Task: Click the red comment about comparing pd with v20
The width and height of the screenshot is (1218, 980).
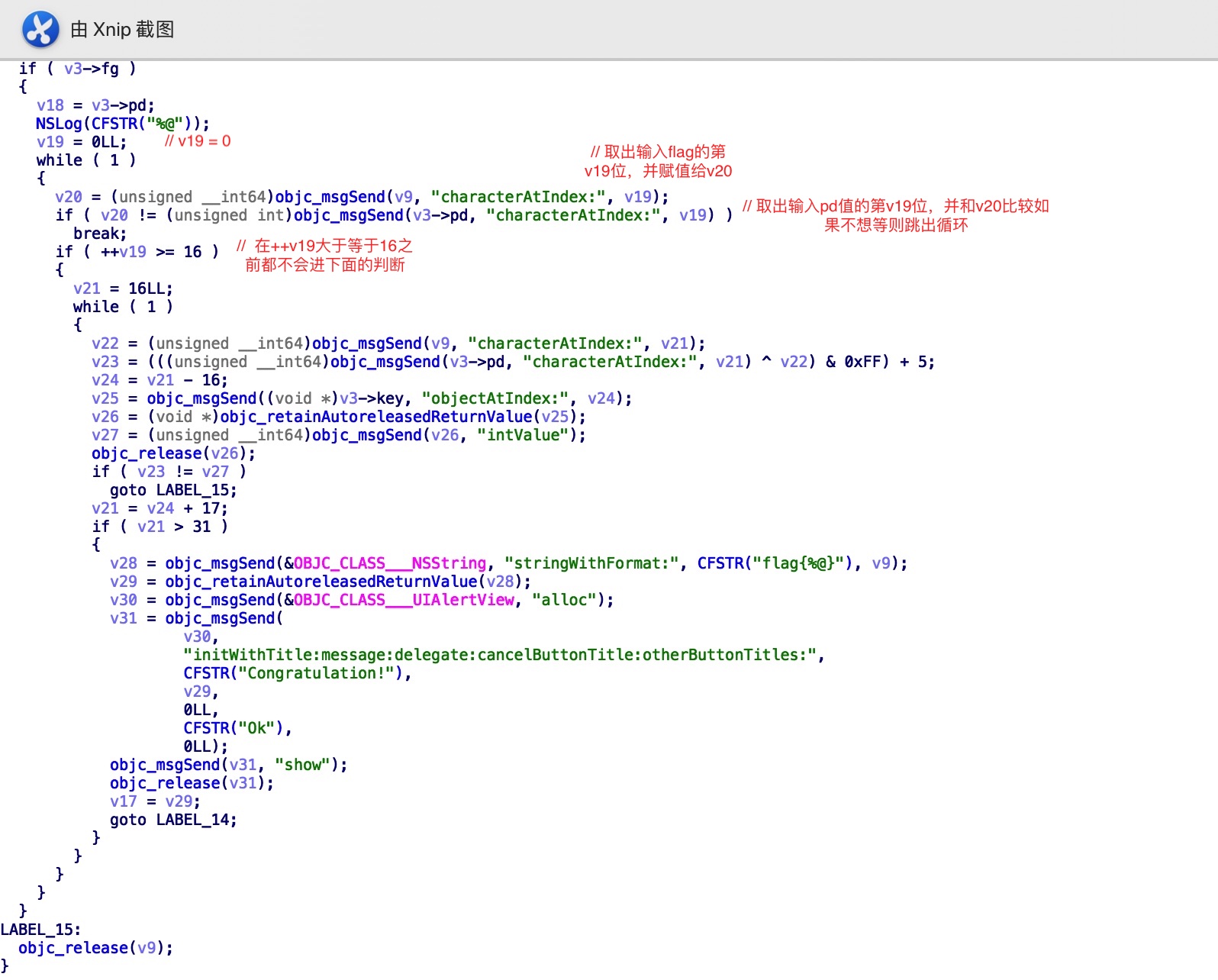Action: (895, 215)
